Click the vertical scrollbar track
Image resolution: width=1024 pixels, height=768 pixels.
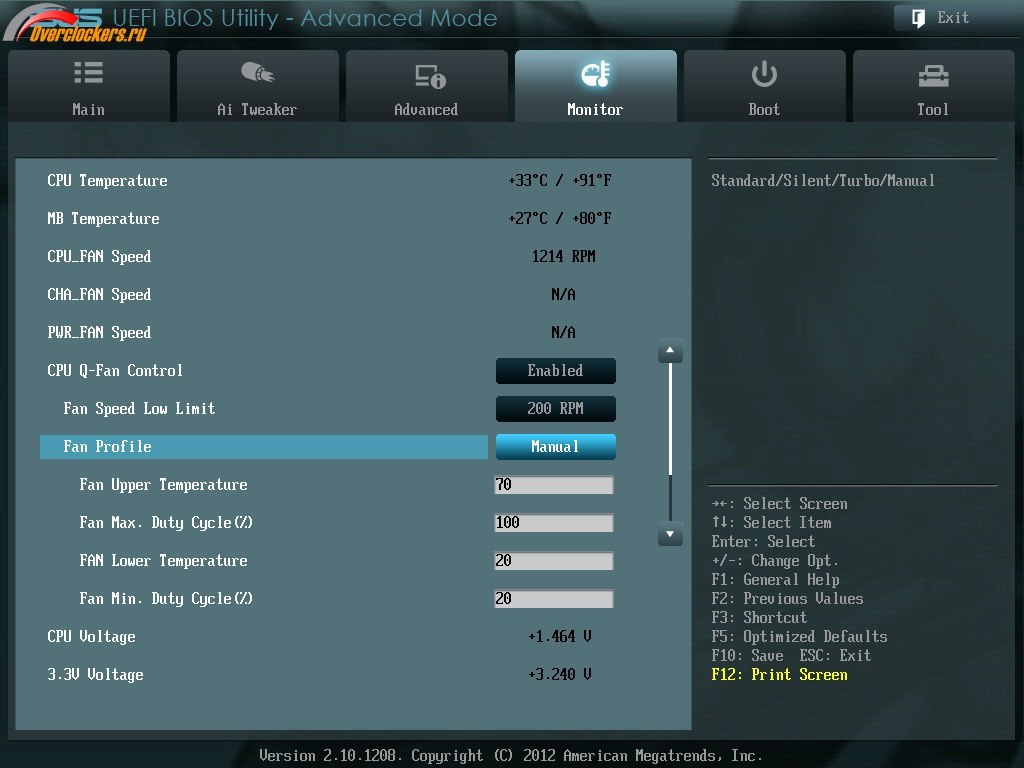point(670,442)
